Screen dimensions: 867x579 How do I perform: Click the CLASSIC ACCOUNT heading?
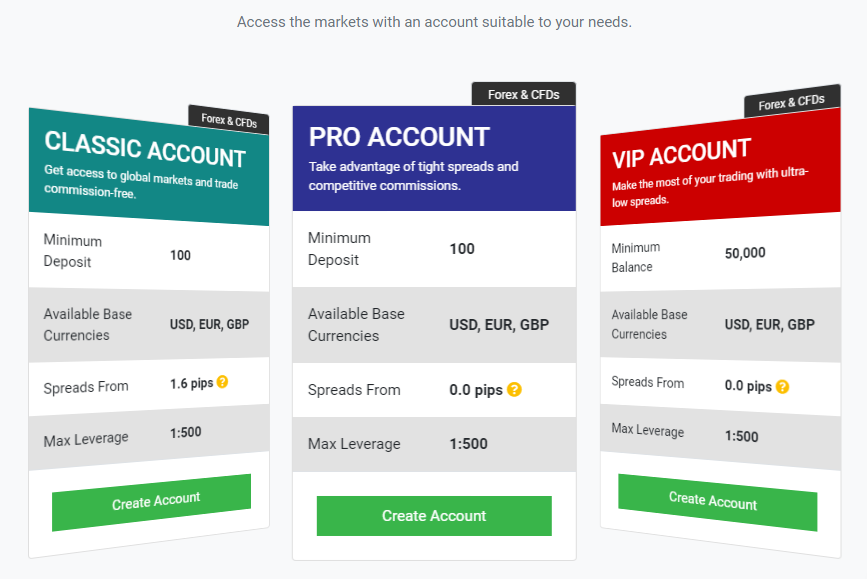click(x=145, y=149)
